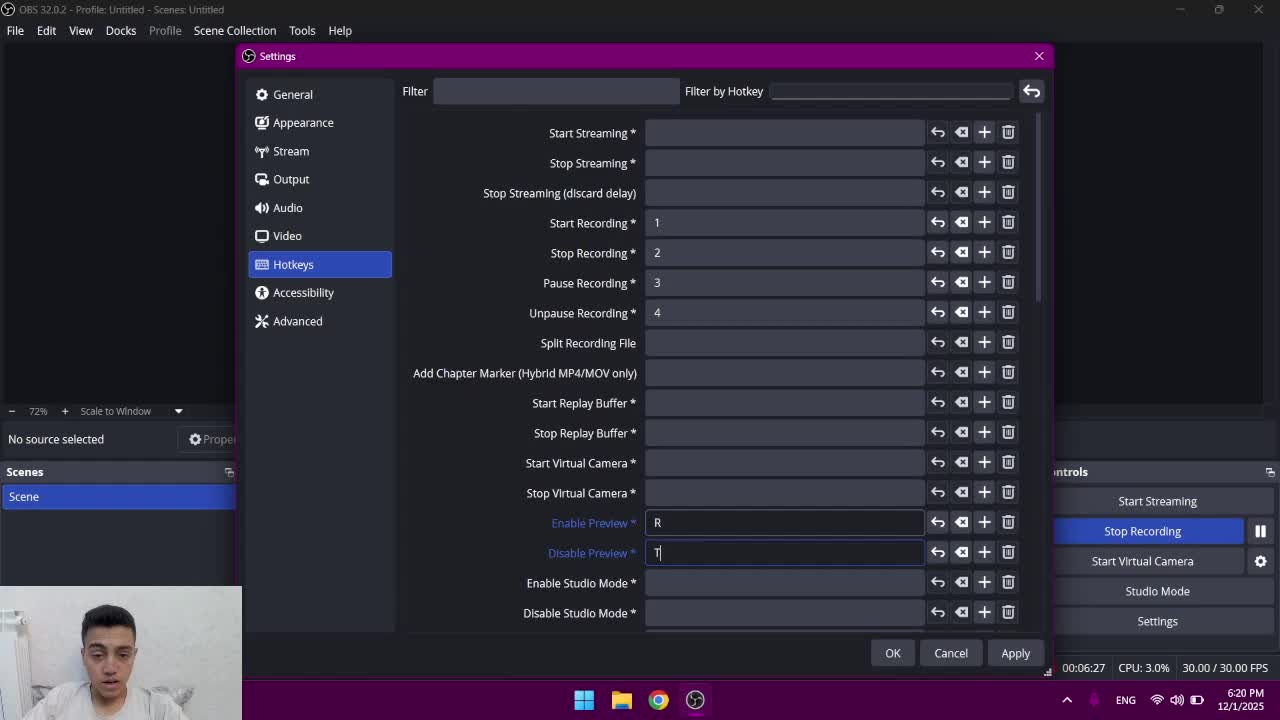Image resolution: width=1280 pixels, height=720 pixels.
Task: Clear the Start Recording hotkey field
Action: [961, 222]
